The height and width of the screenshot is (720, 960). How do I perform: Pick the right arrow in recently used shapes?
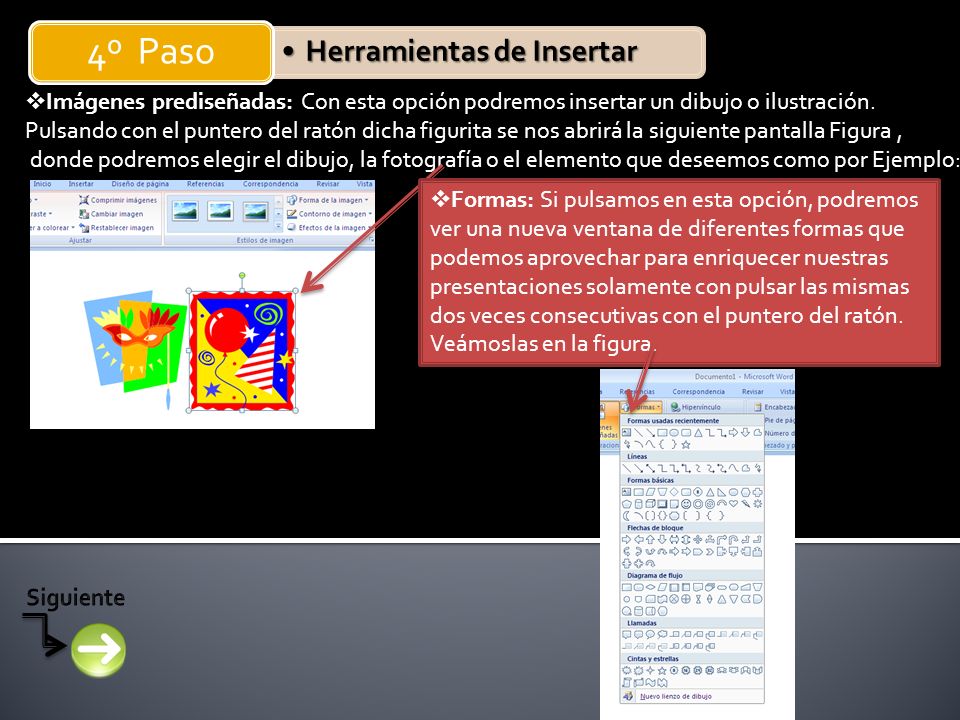pyautogui.click(x=733, y=433)
